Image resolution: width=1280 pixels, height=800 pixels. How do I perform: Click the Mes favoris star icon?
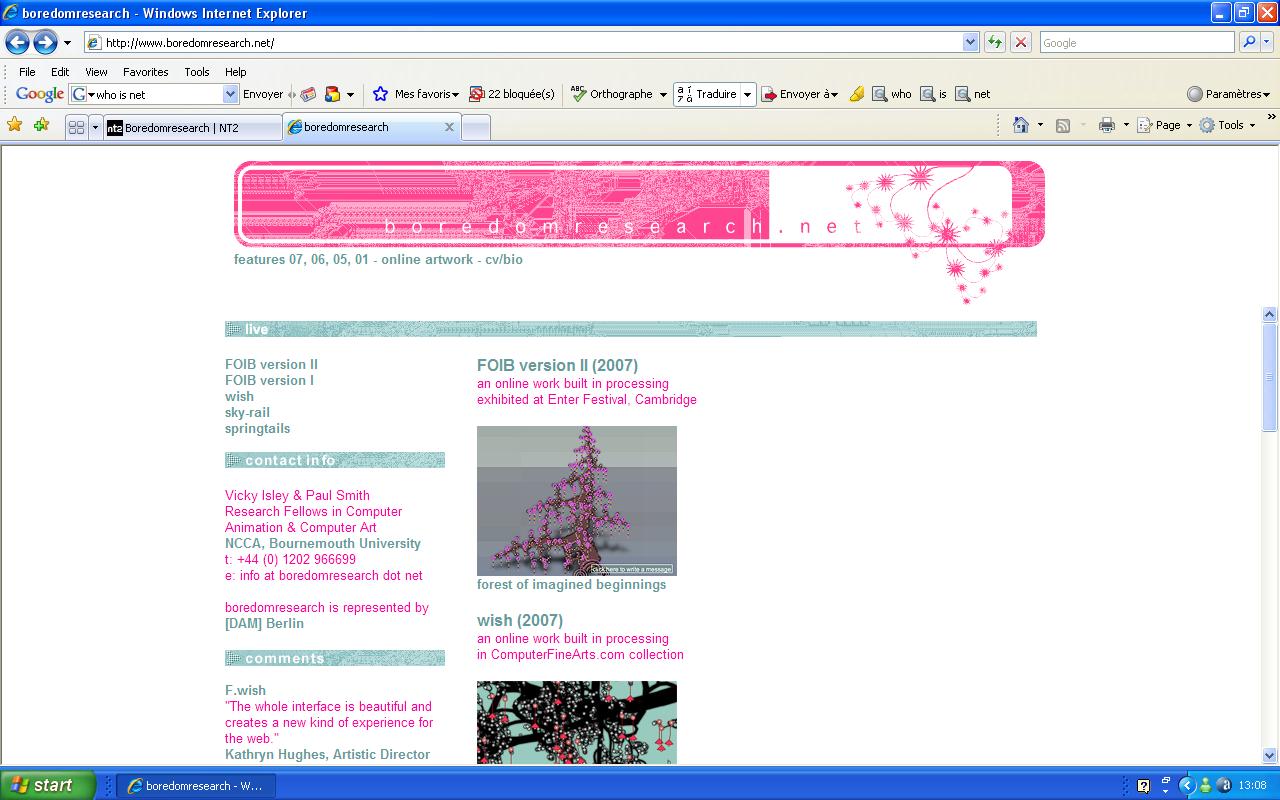pos(380,94)
